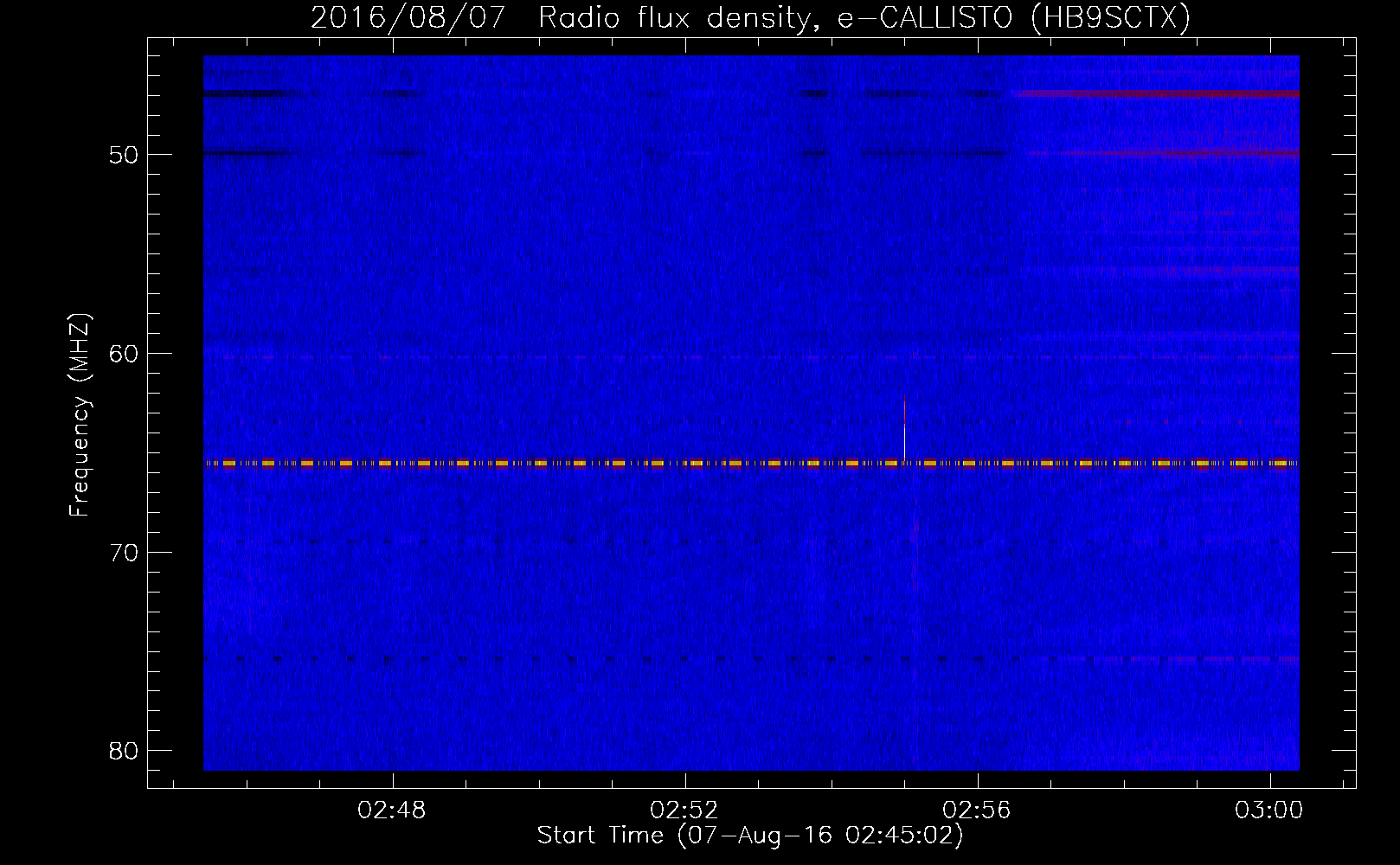The height and width of the screenshot is (865, 1400).
Task: Click the white vertical spike near 02:55
Action: coord(904,430)
